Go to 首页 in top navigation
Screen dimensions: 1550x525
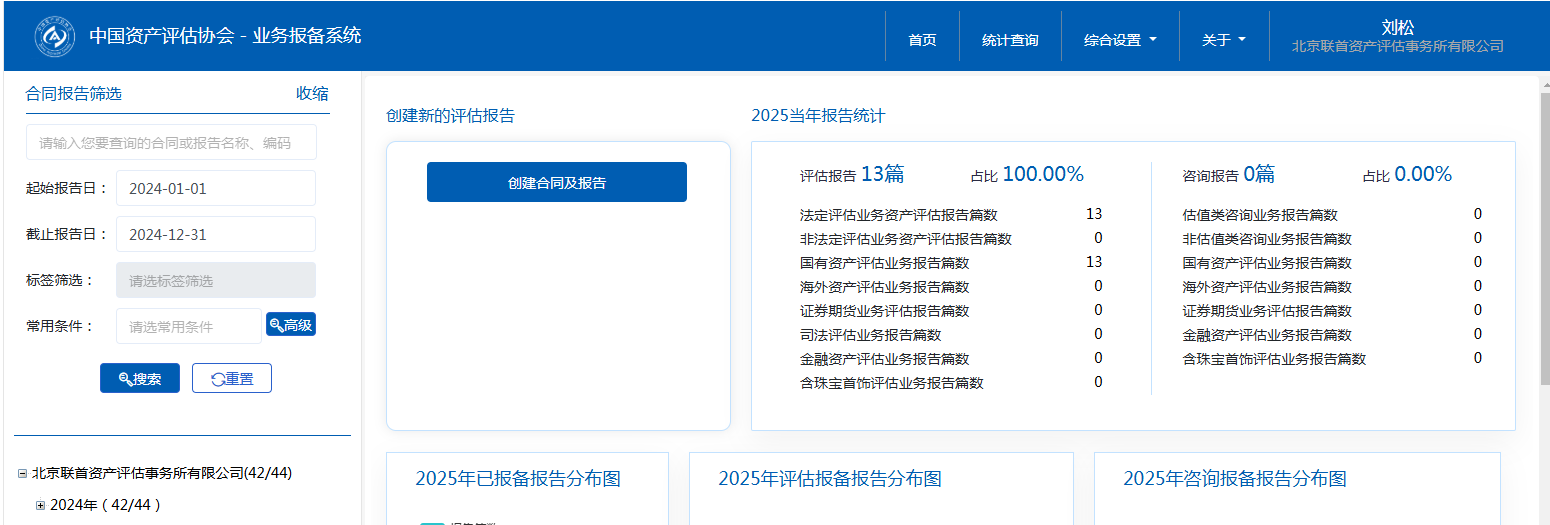point(922,40)
